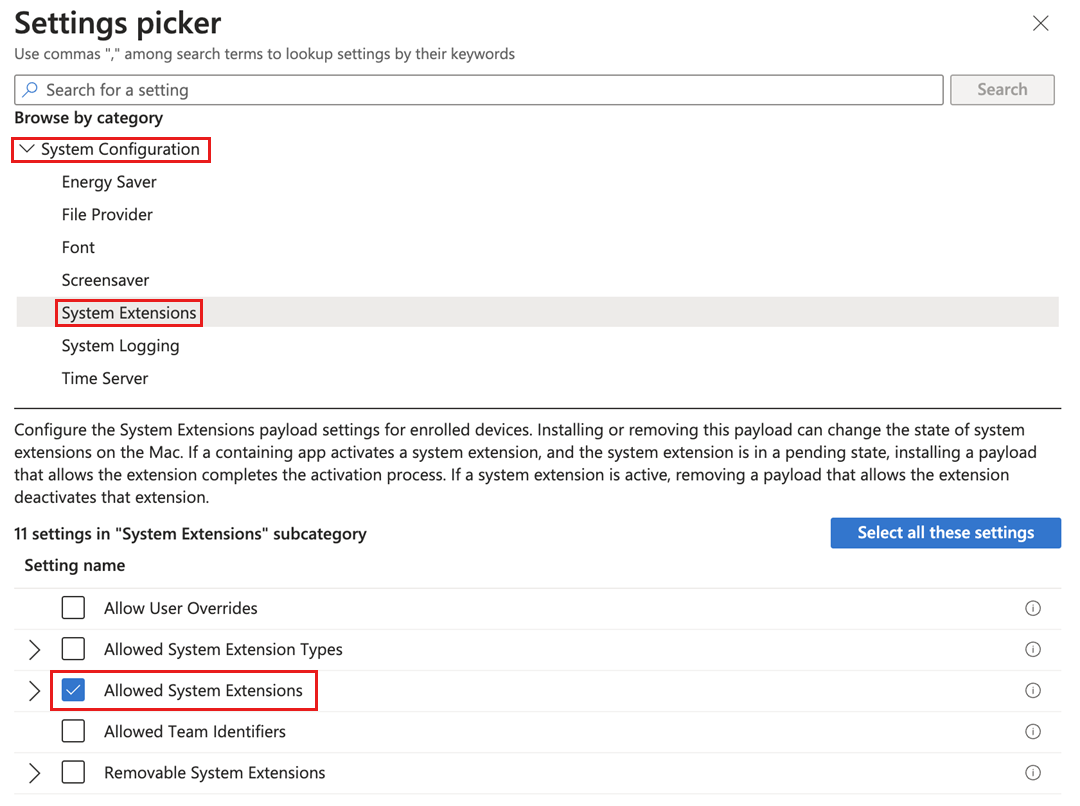Click Select all these settings button
This screenshot has height=806, width=1080.
(945, 533)
